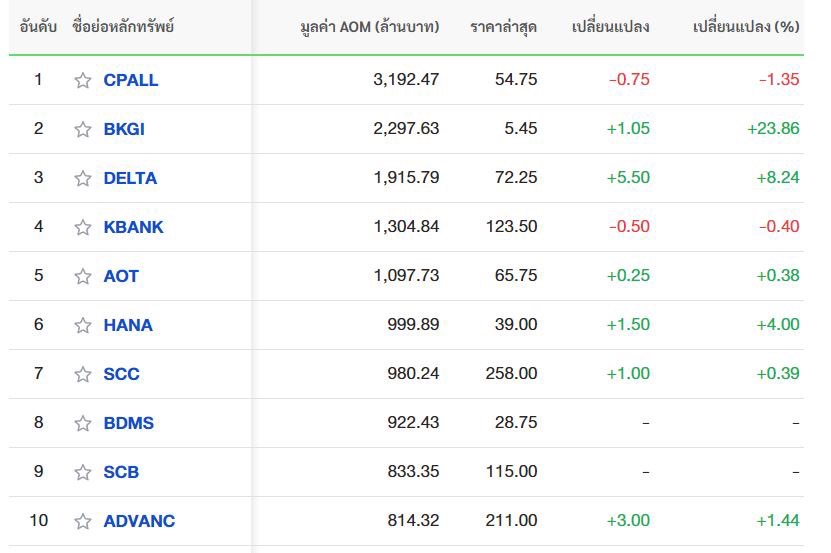This screenshot has width=831, height=553.
Task: Click the อันดับ ranking column header
Action: point(38,27)
